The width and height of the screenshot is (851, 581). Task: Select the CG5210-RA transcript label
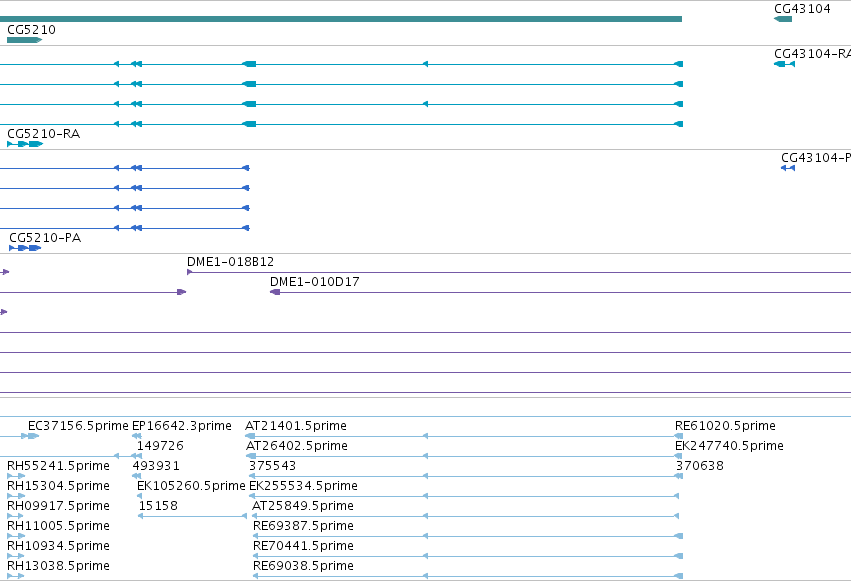point(43,133)
